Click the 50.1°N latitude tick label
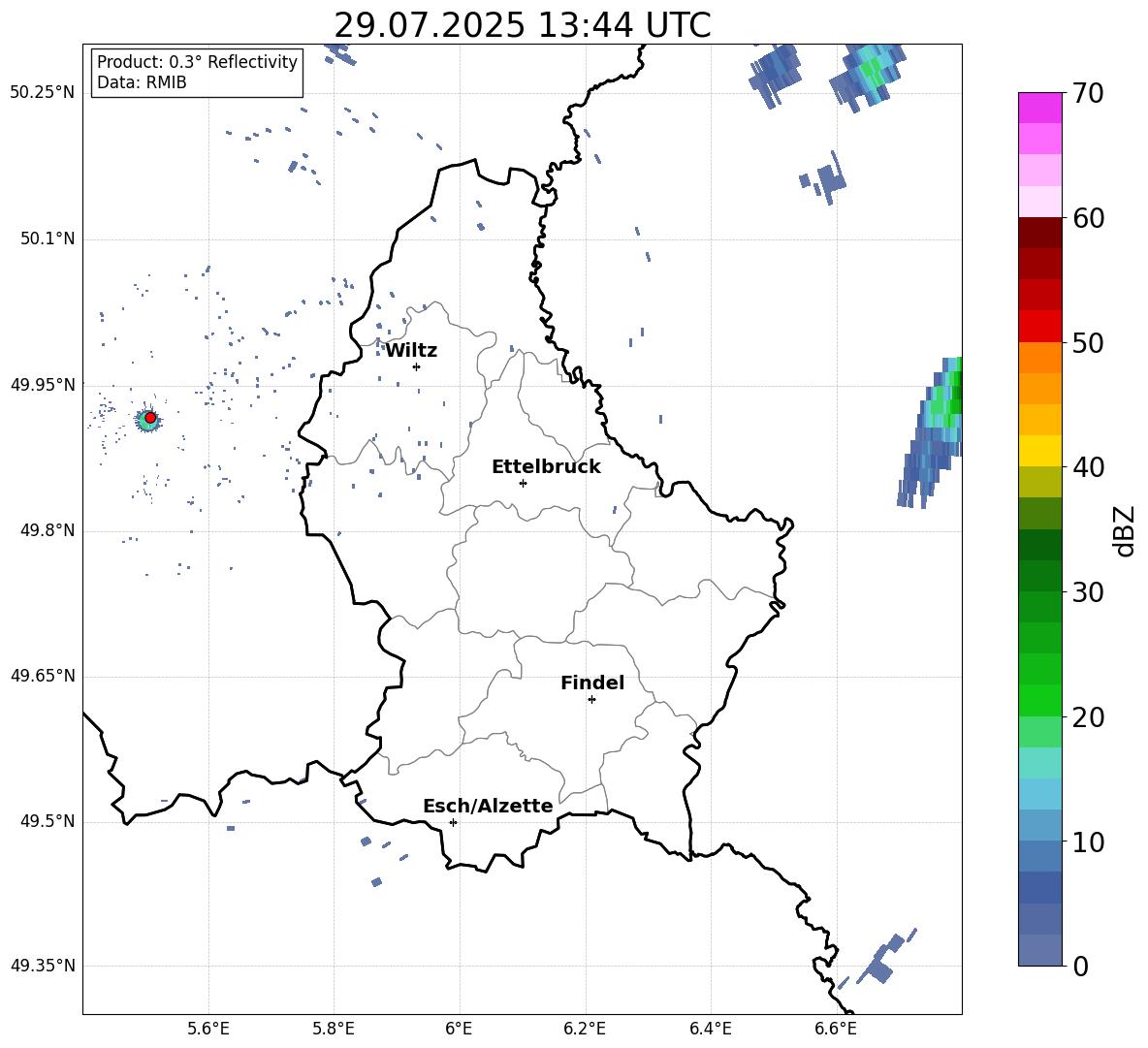Screen dimensions: 1148x1048 coord(47,239)
